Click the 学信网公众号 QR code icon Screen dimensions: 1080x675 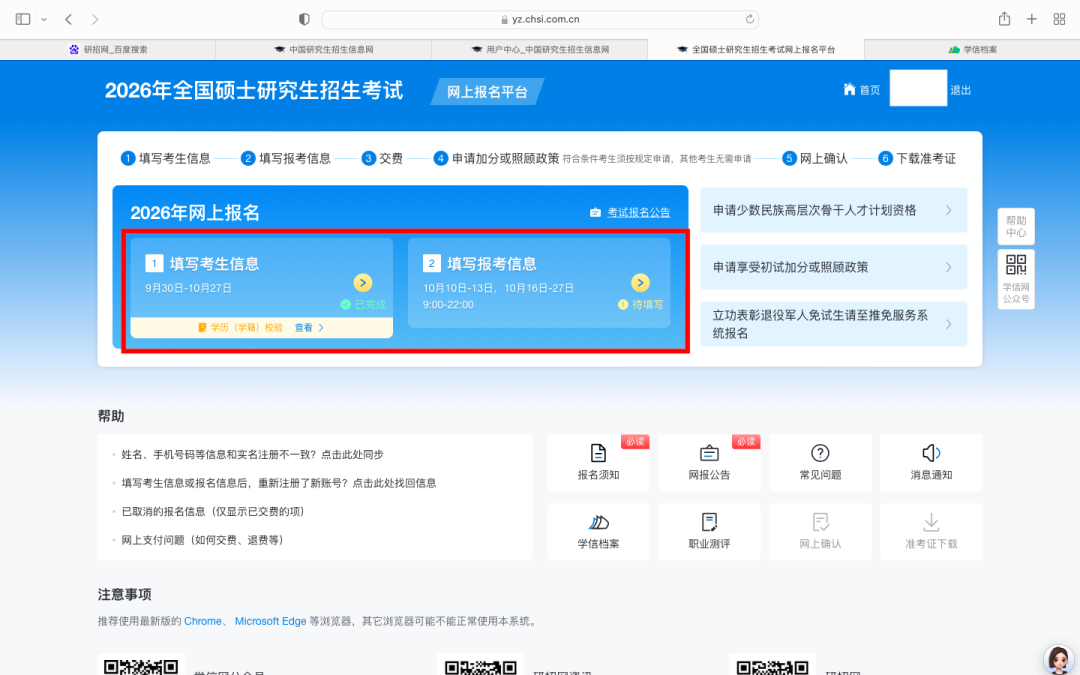1016,265
